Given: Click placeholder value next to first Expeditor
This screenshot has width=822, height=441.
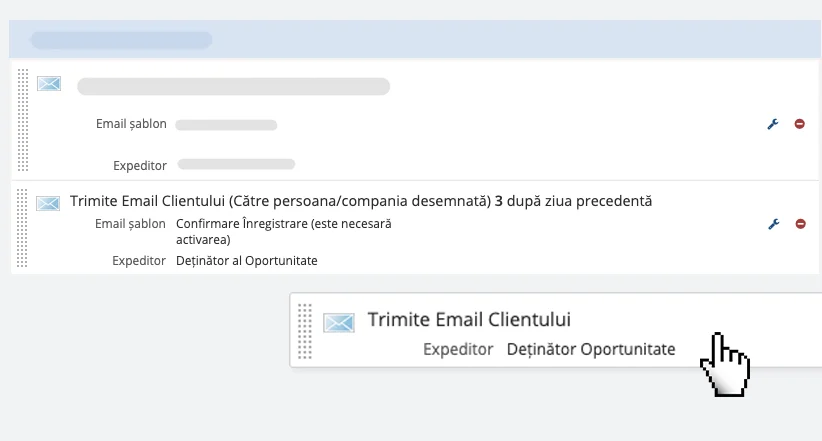Looking at the screenshot, I should point(236,164).
